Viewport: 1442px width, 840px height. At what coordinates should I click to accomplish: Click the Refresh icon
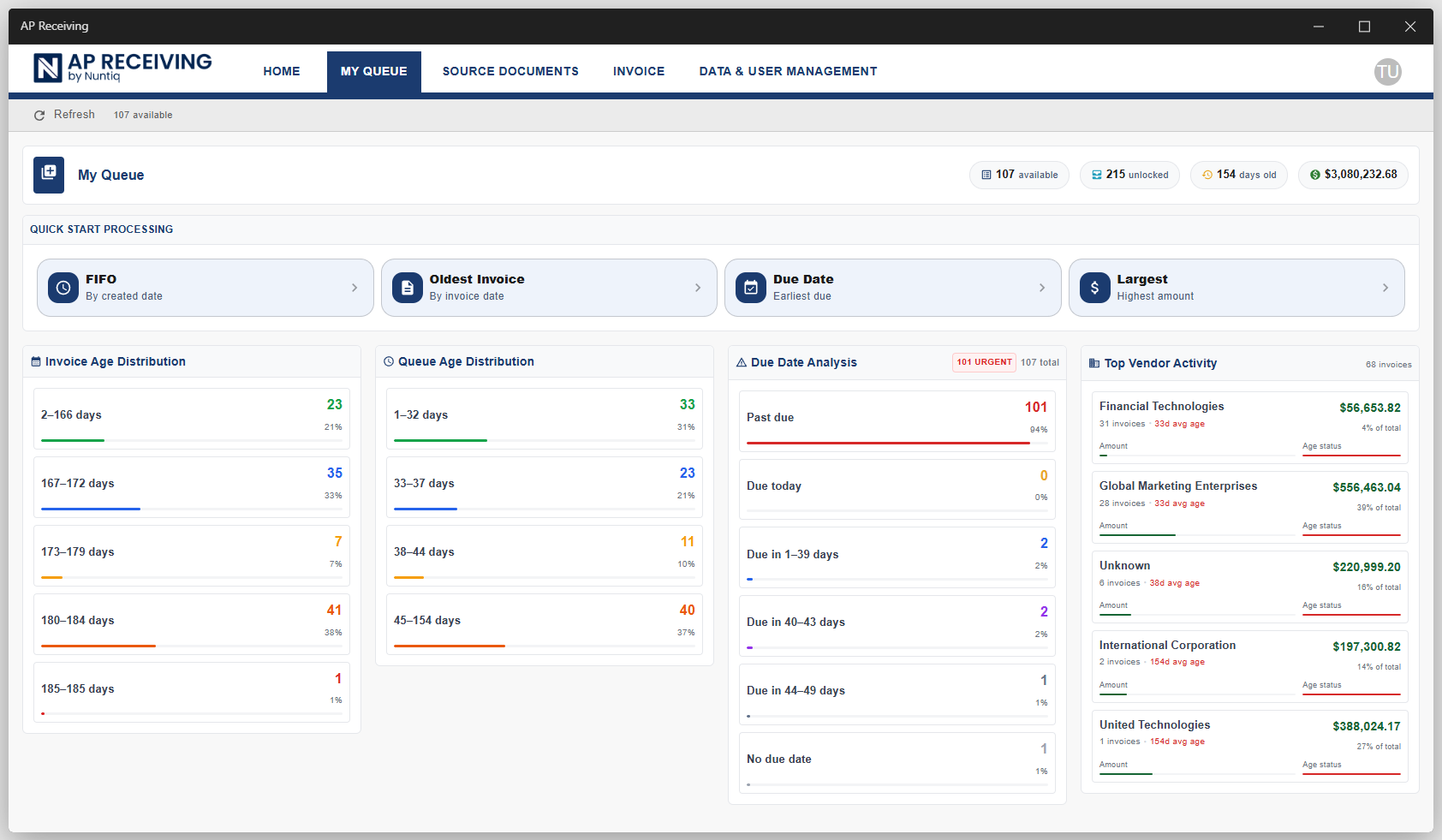tap(39, 114)
